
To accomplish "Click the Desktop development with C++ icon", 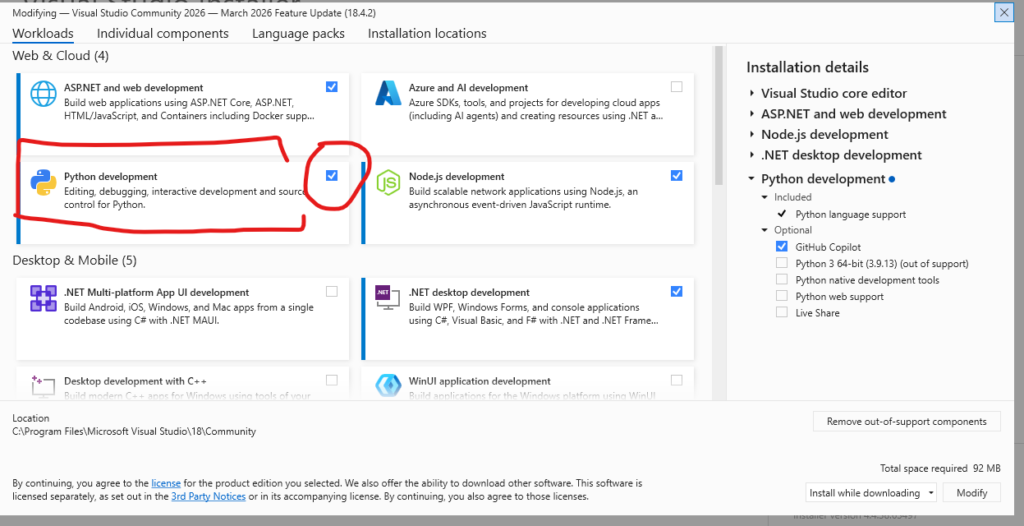I will (44, 385).
